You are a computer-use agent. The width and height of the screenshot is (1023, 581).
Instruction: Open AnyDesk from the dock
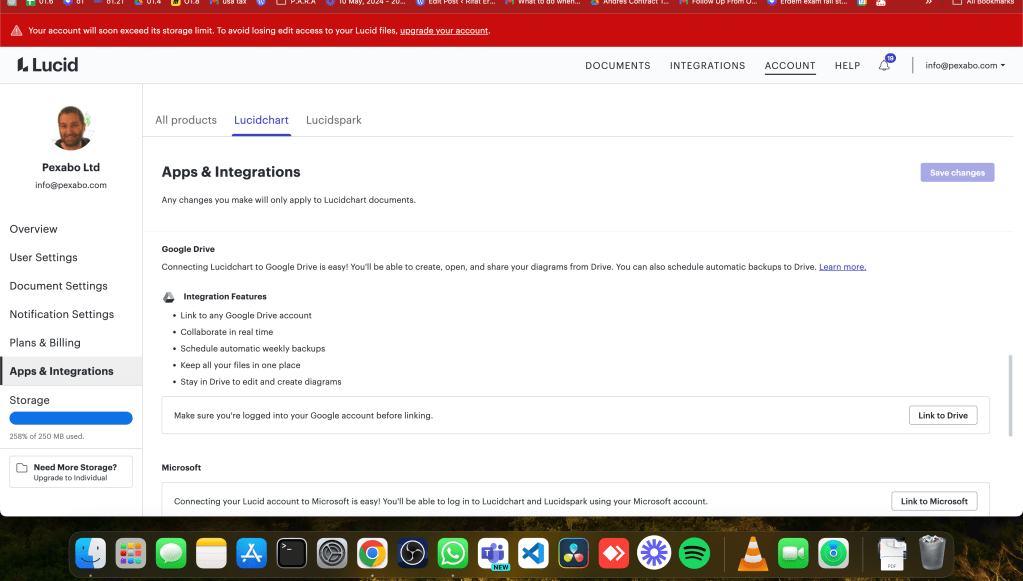614,554
